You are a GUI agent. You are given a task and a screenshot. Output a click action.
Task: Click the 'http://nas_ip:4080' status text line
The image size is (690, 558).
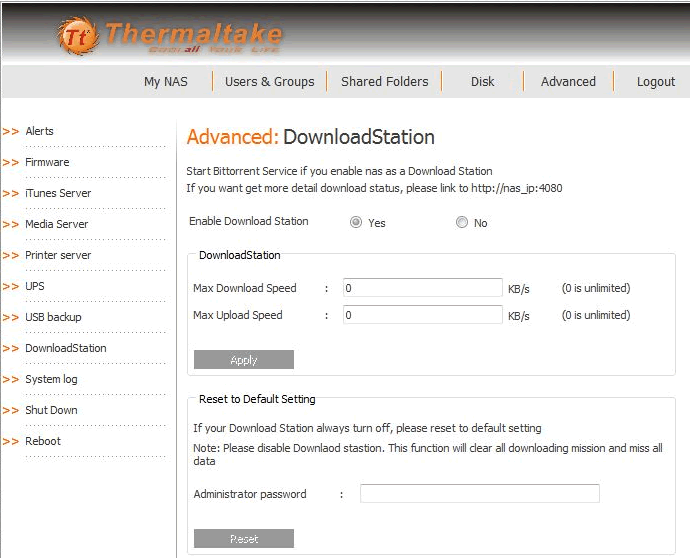tap(374, 188)
